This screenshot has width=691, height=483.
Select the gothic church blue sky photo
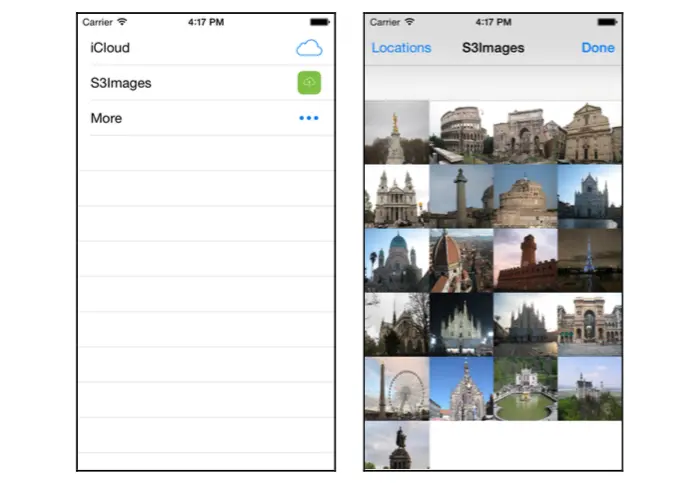(x=461, y=388)
